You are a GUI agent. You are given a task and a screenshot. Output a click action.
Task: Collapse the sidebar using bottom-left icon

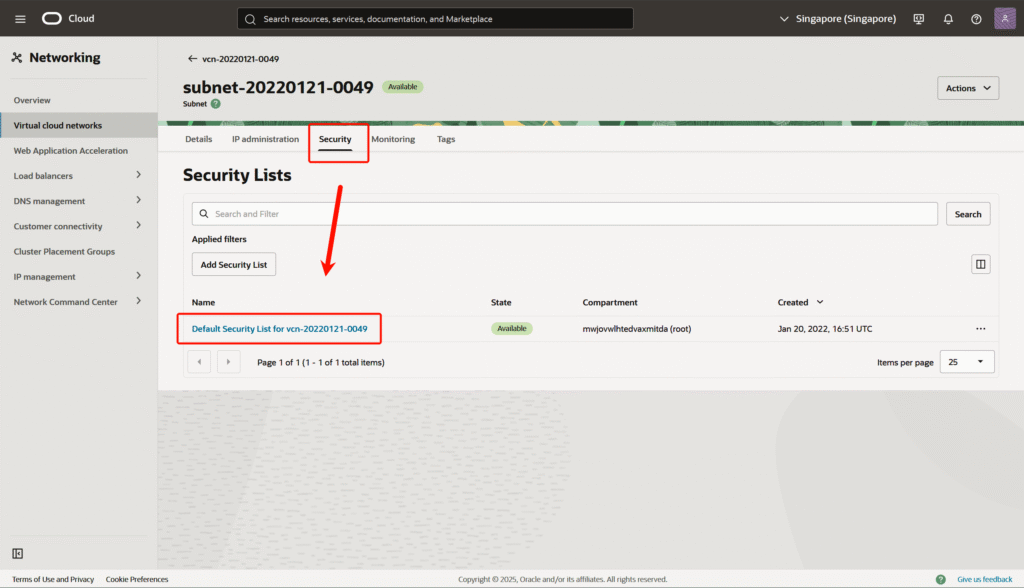(18, 553)
